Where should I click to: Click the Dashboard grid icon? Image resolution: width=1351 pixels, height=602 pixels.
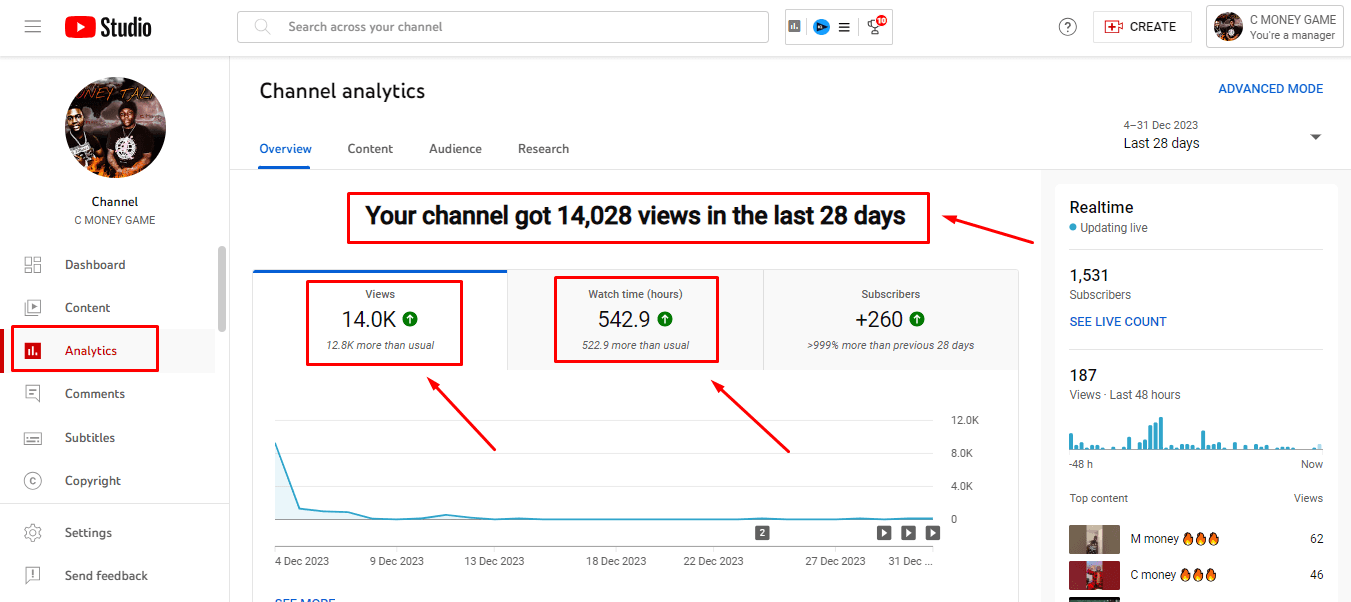[x=33, y=265]
